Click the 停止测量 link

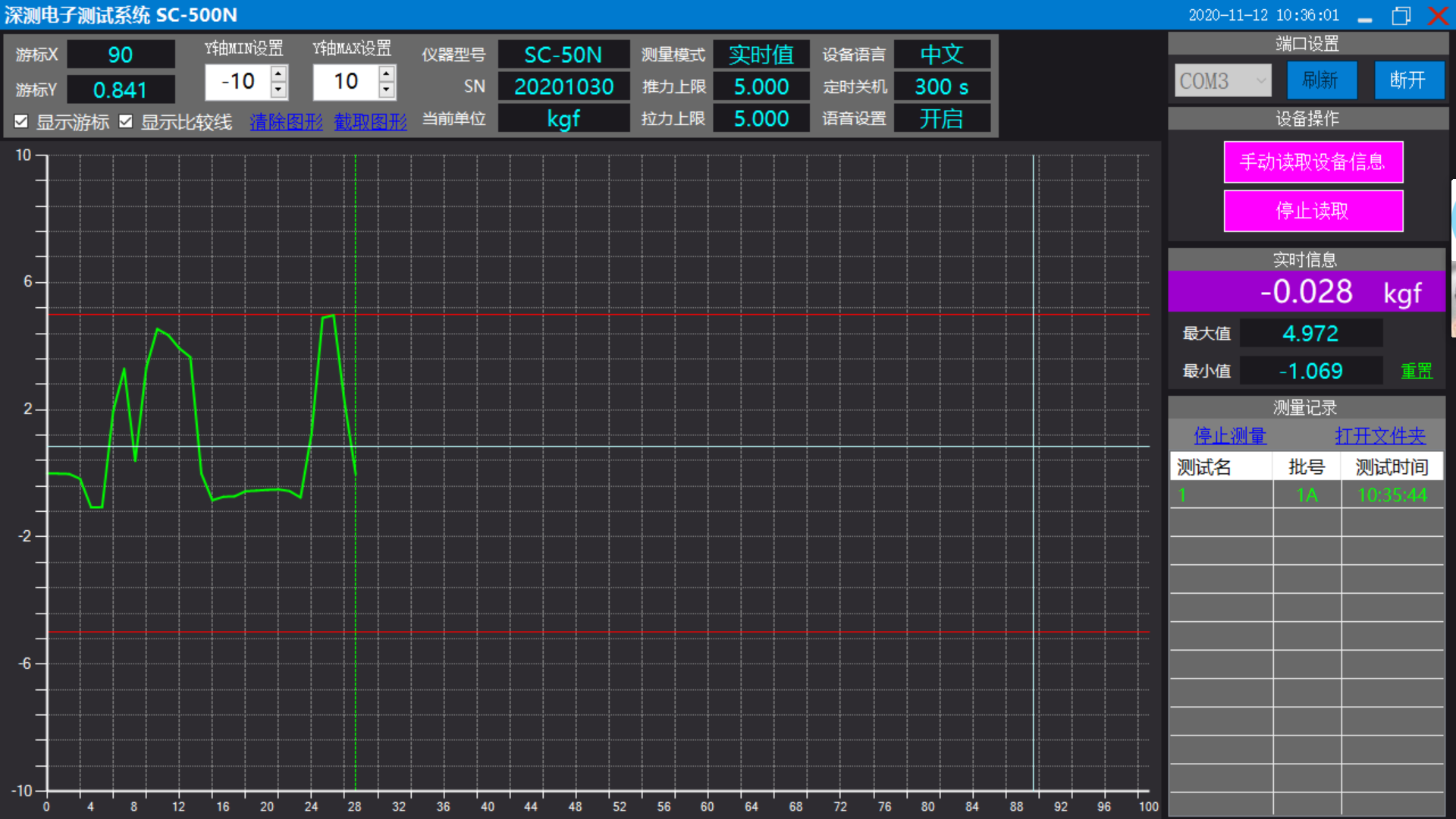point(1230,436)
